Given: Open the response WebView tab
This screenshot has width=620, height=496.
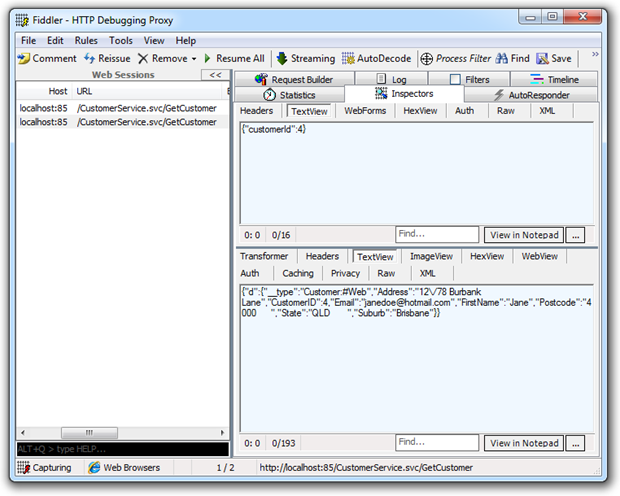Looking at the screenshot, I should pyautogui.click(x=539, y=256).
